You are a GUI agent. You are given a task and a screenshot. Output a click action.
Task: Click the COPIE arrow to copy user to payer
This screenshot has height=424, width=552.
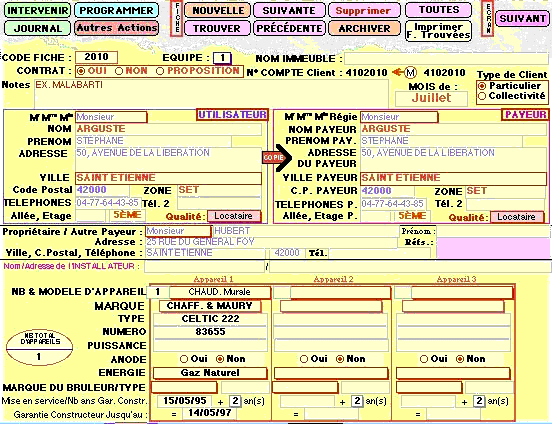click(277, 157)
